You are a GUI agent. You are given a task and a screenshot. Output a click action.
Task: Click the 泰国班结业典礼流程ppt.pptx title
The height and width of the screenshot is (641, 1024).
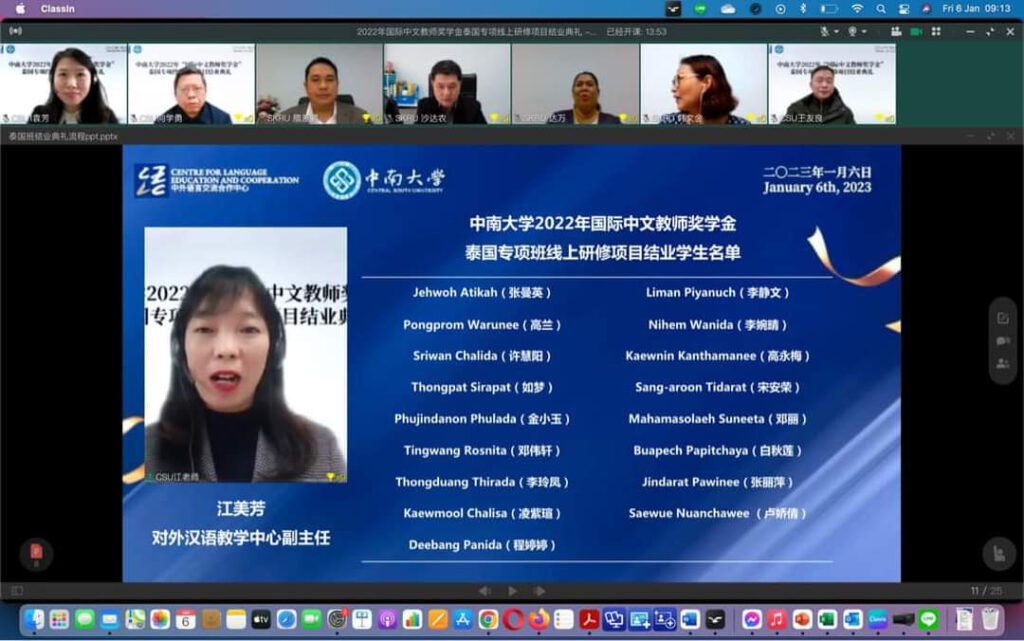pyautogui.click(x=63, y=136)
